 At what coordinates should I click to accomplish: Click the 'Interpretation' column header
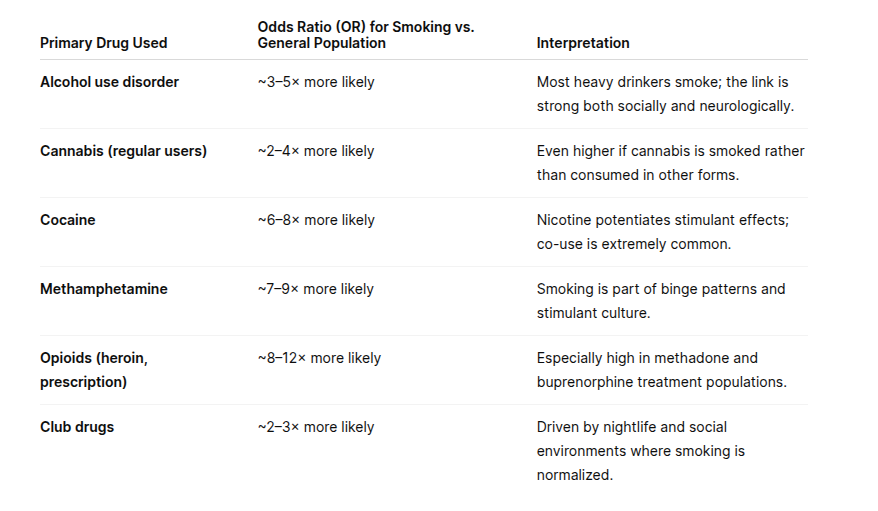pyautogui.click(x=583, y=43)
